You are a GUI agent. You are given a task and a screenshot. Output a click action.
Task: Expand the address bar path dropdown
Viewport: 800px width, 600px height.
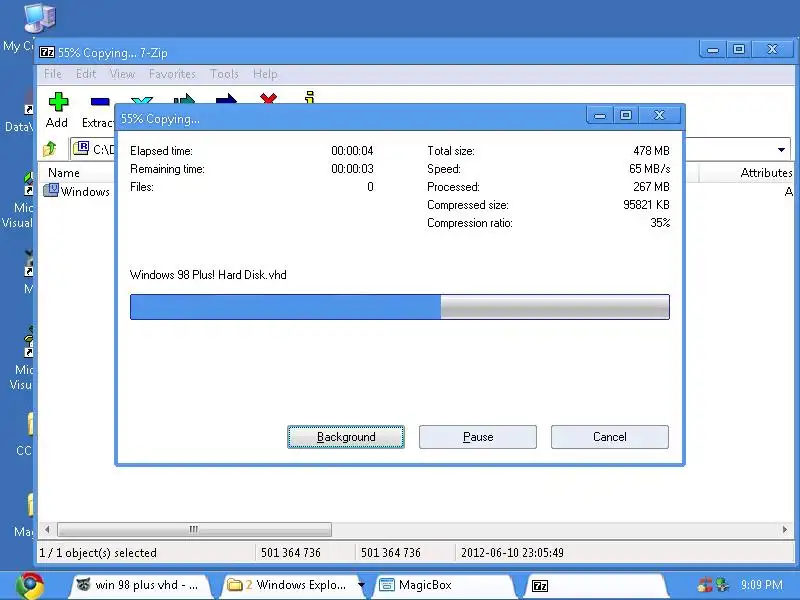coord(781,149)
